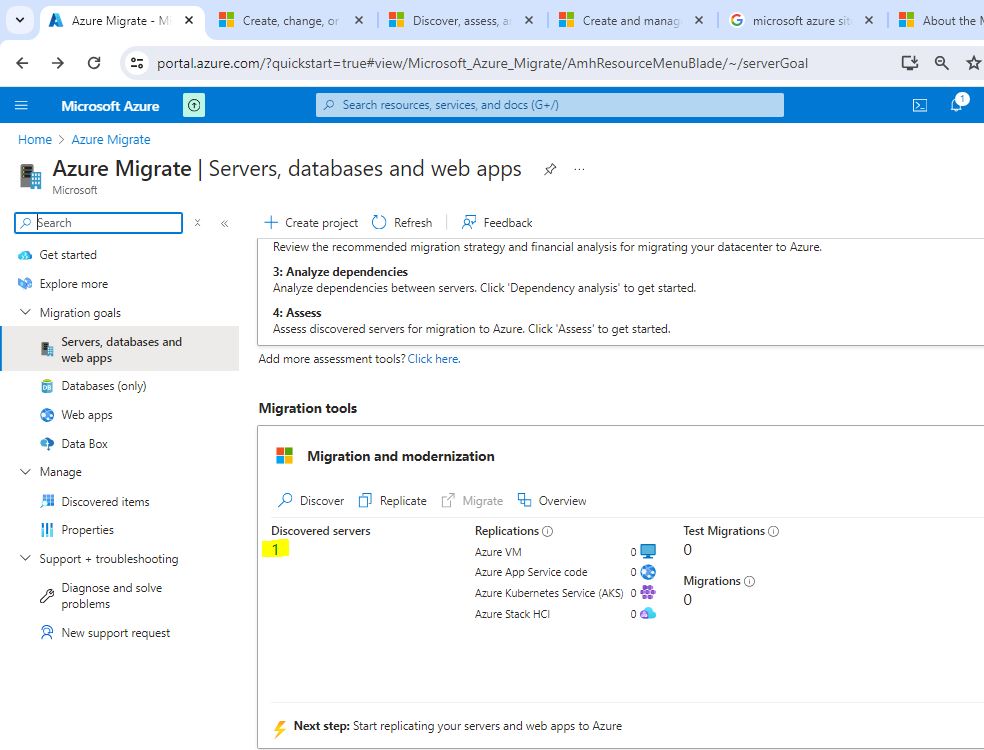
Task: Open the Azure portal hamburger menu
Action: [x=22, y=105]
